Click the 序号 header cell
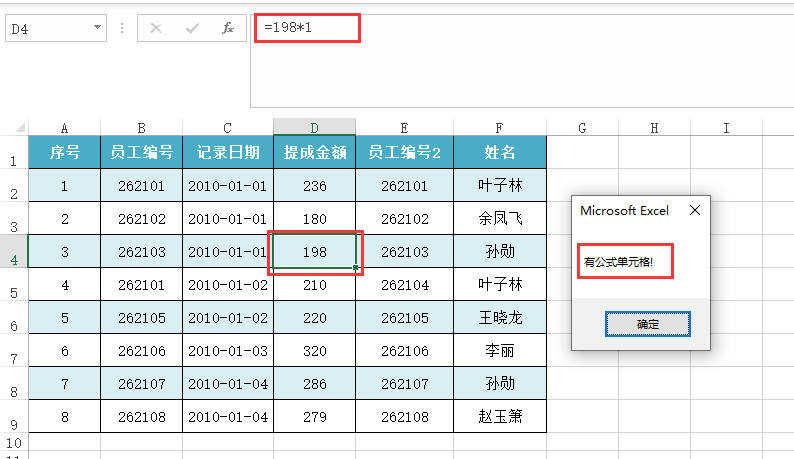 coord(64,152)
